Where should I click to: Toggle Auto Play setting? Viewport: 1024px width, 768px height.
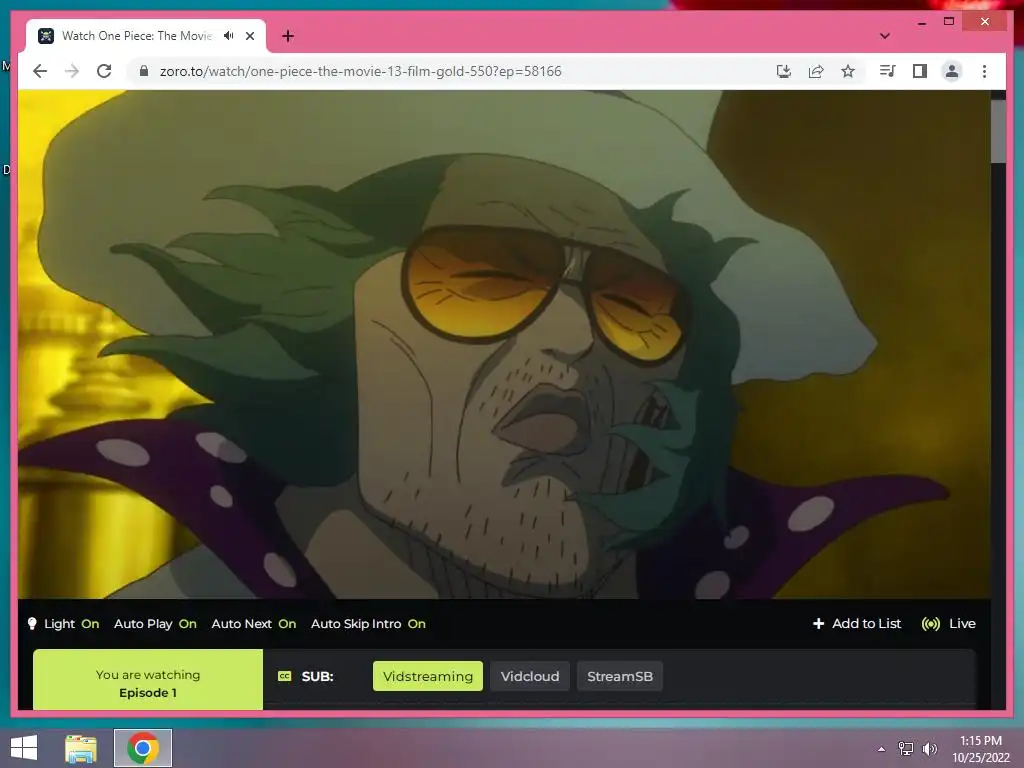pos(155,624)
